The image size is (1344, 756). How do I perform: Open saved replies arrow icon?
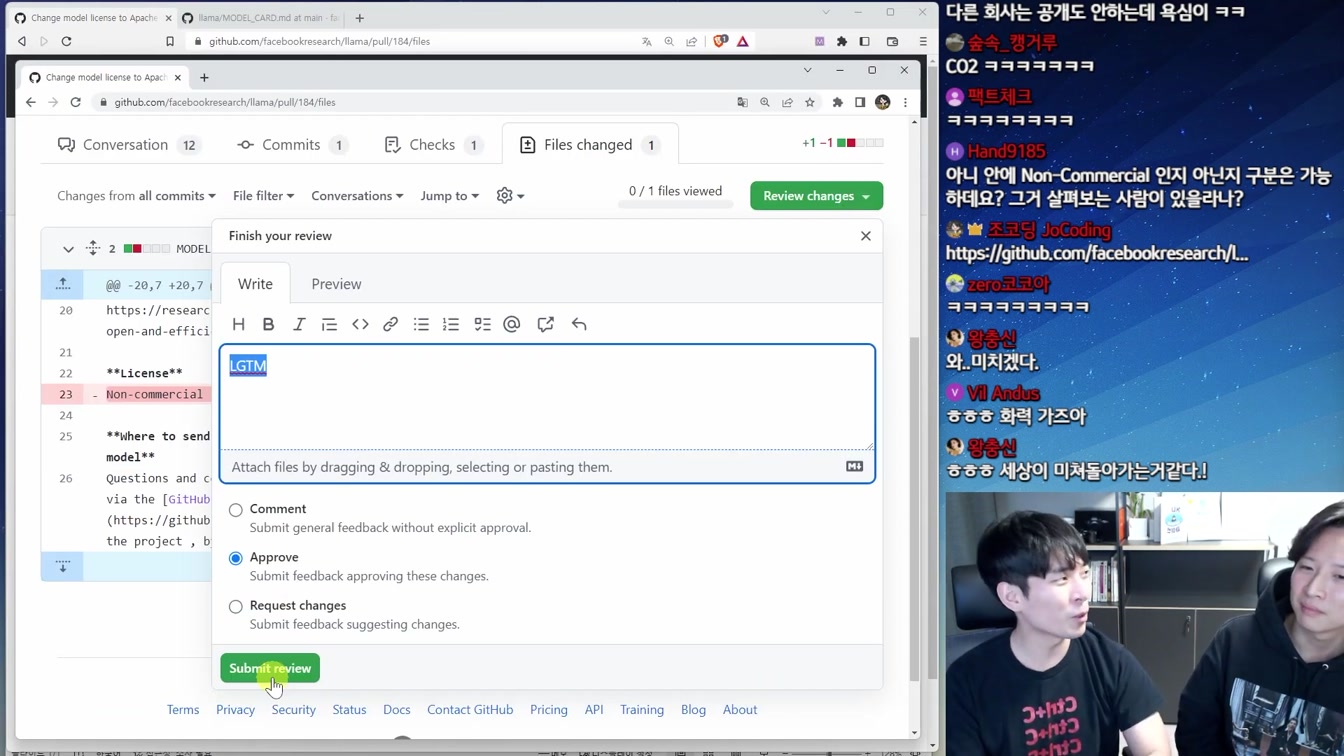[x=579, y=324]
